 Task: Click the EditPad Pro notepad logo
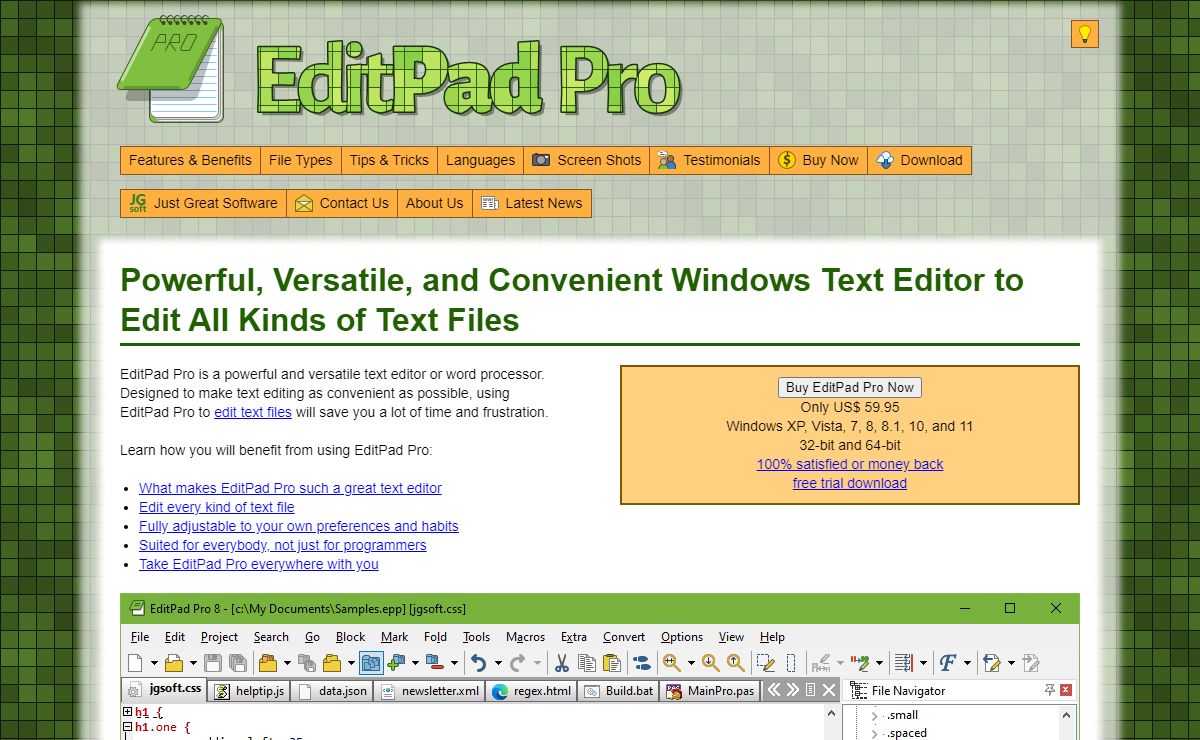(x=170, y=68)
